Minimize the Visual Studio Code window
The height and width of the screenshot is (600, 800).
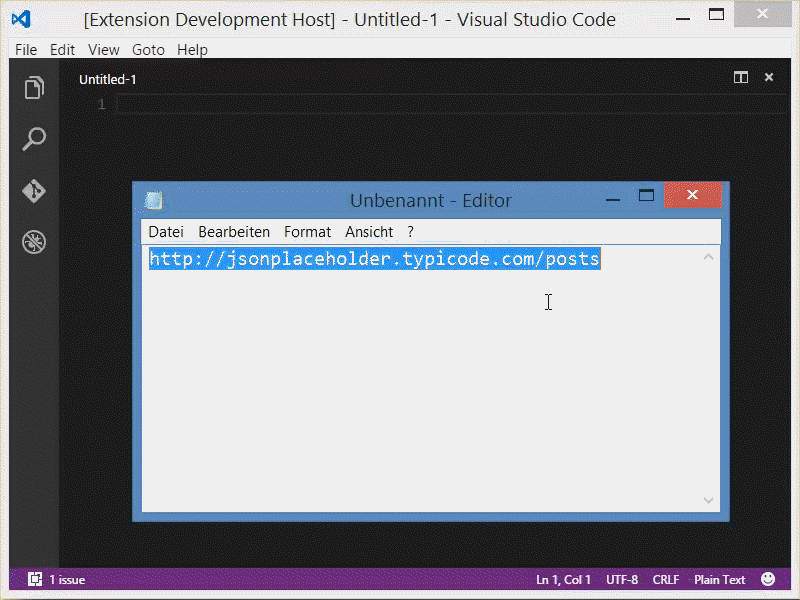pos(683,18)
